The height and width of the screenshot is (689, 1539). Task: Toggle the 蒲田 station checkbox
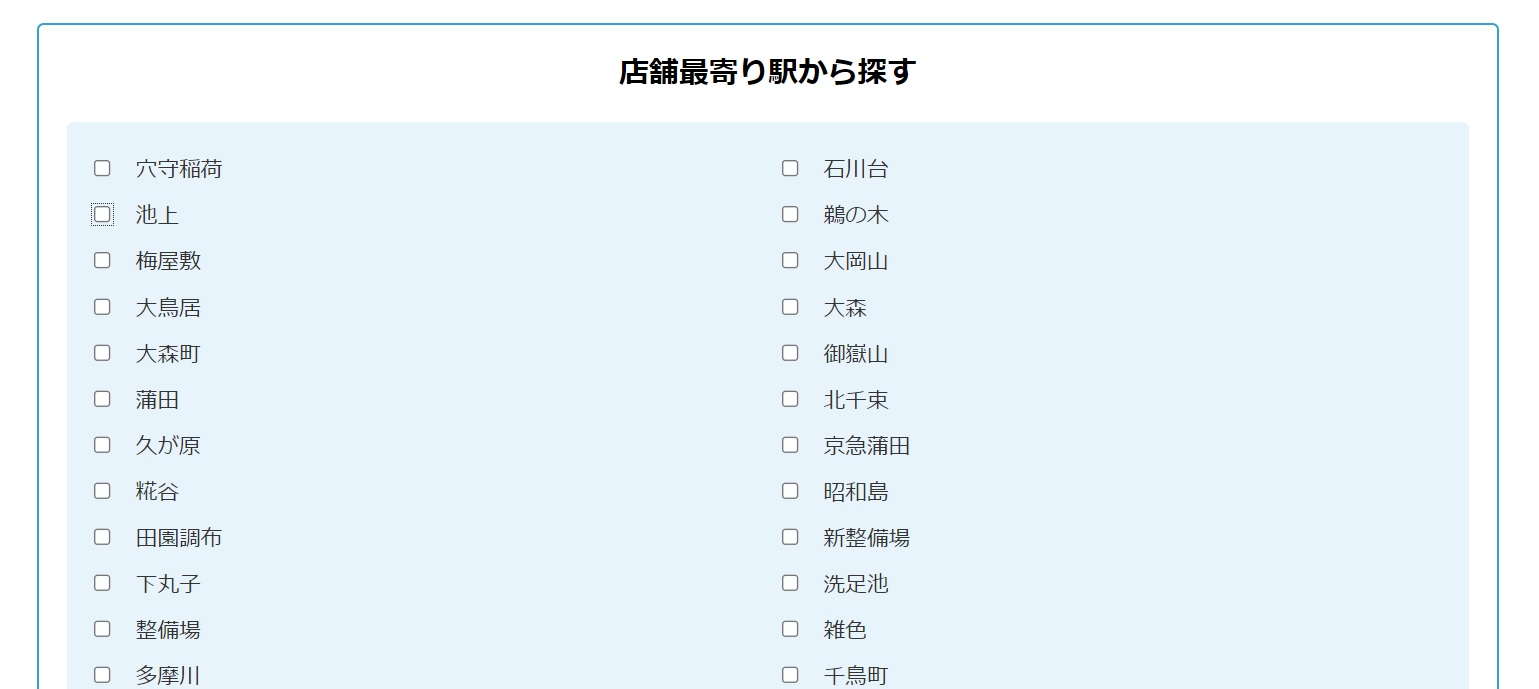(x=102, y=399)
